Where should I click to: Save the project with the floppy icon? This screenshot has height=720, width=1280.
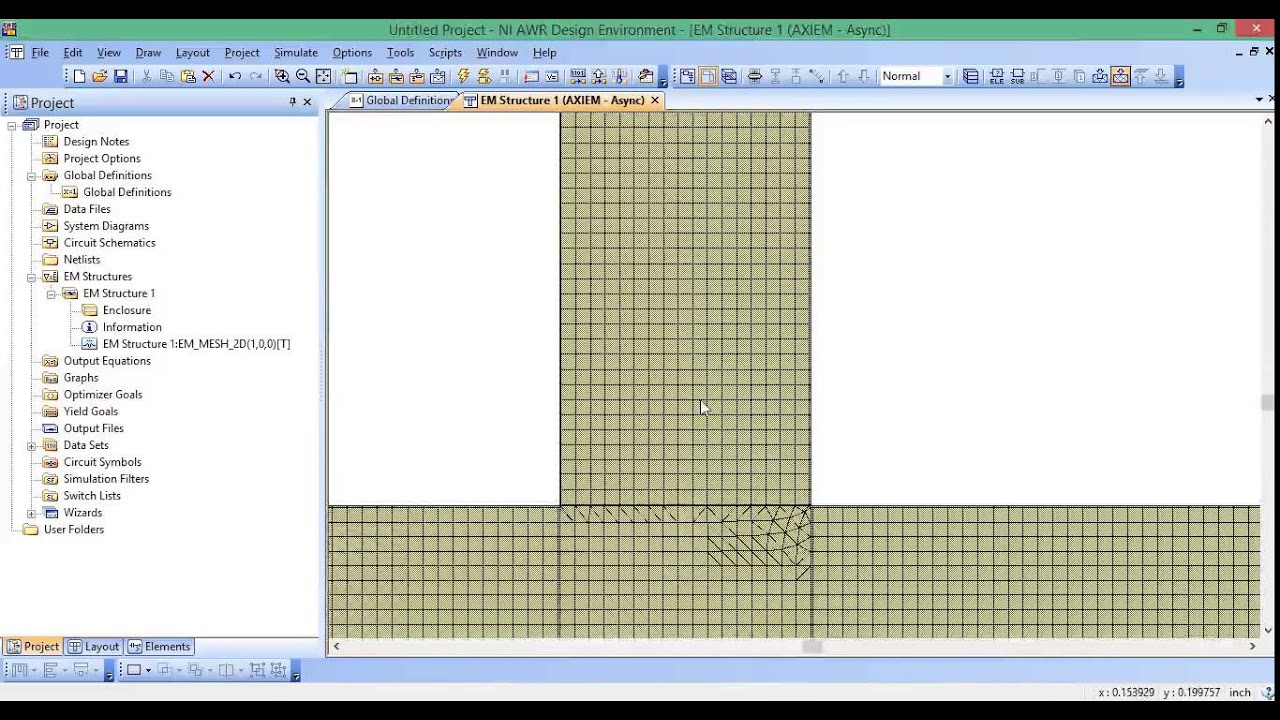121,76
